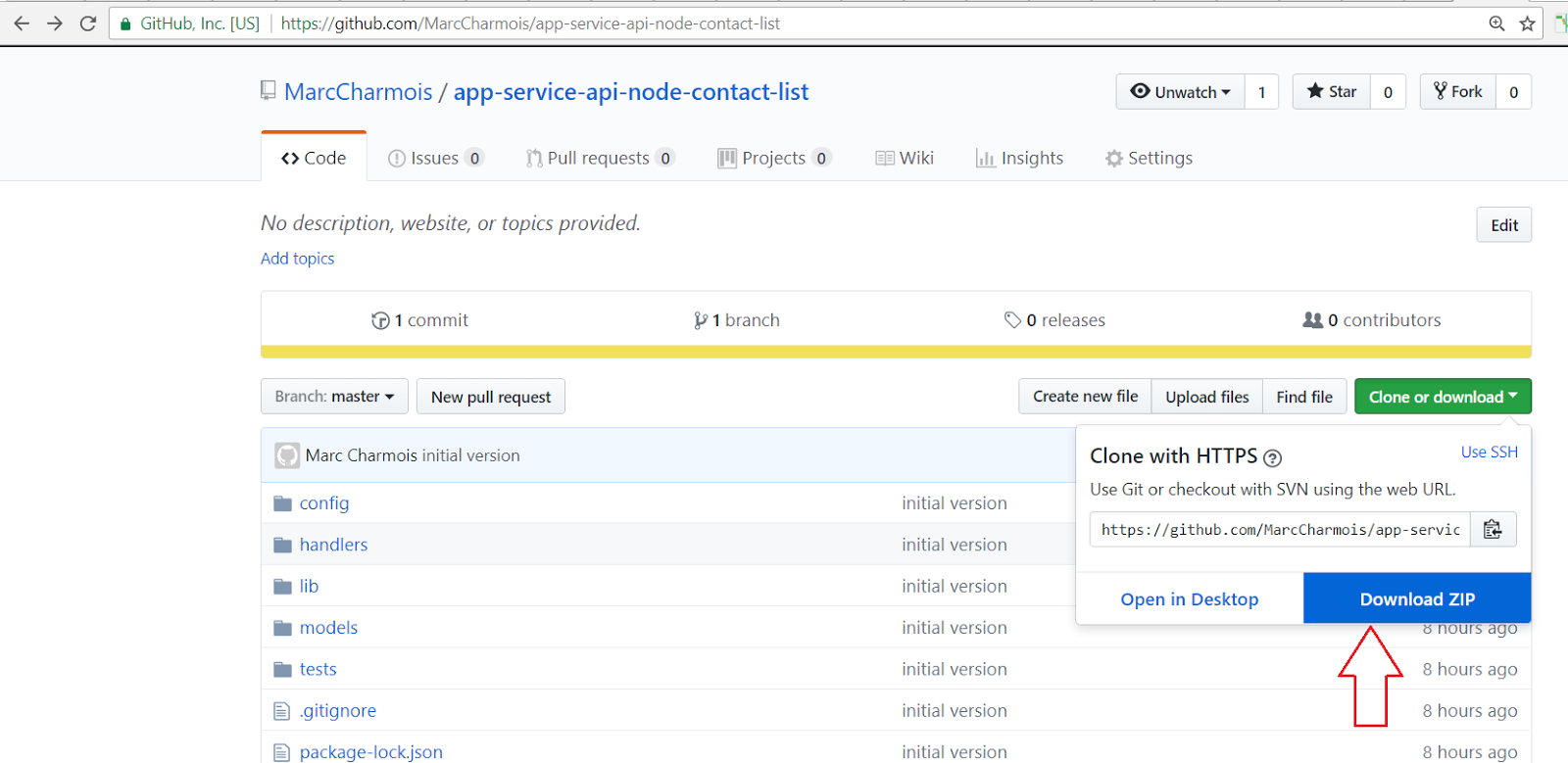Click the yellow language bar
This screenshot has height=763, width=1568.
coord(896,352)
